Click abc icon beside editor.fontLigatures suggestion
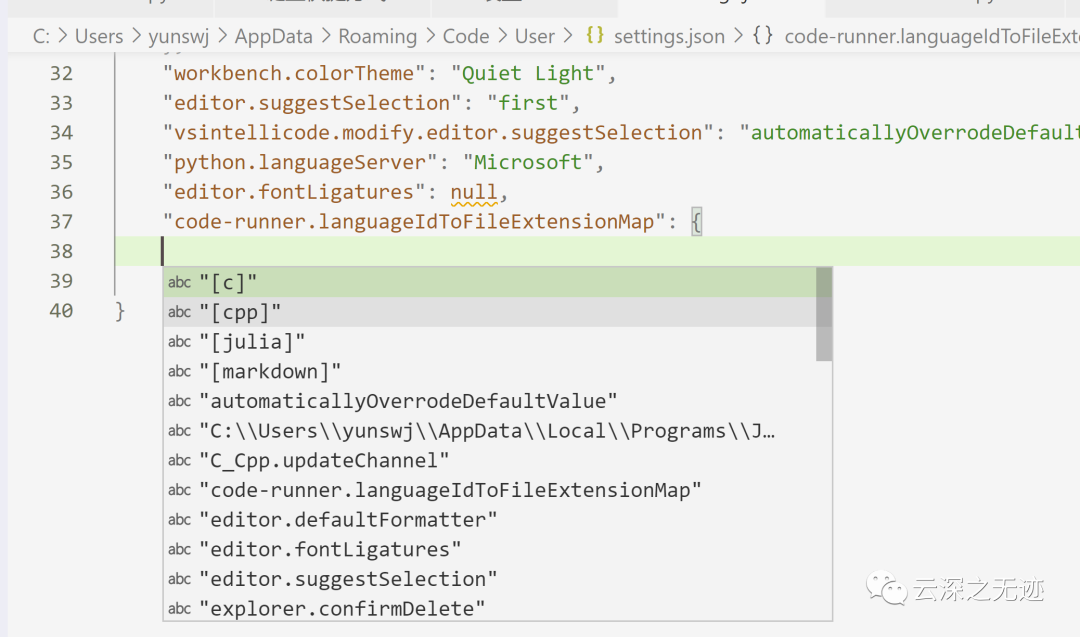The height and width of the screenshot is (637, 1080). tap(180, 549)
